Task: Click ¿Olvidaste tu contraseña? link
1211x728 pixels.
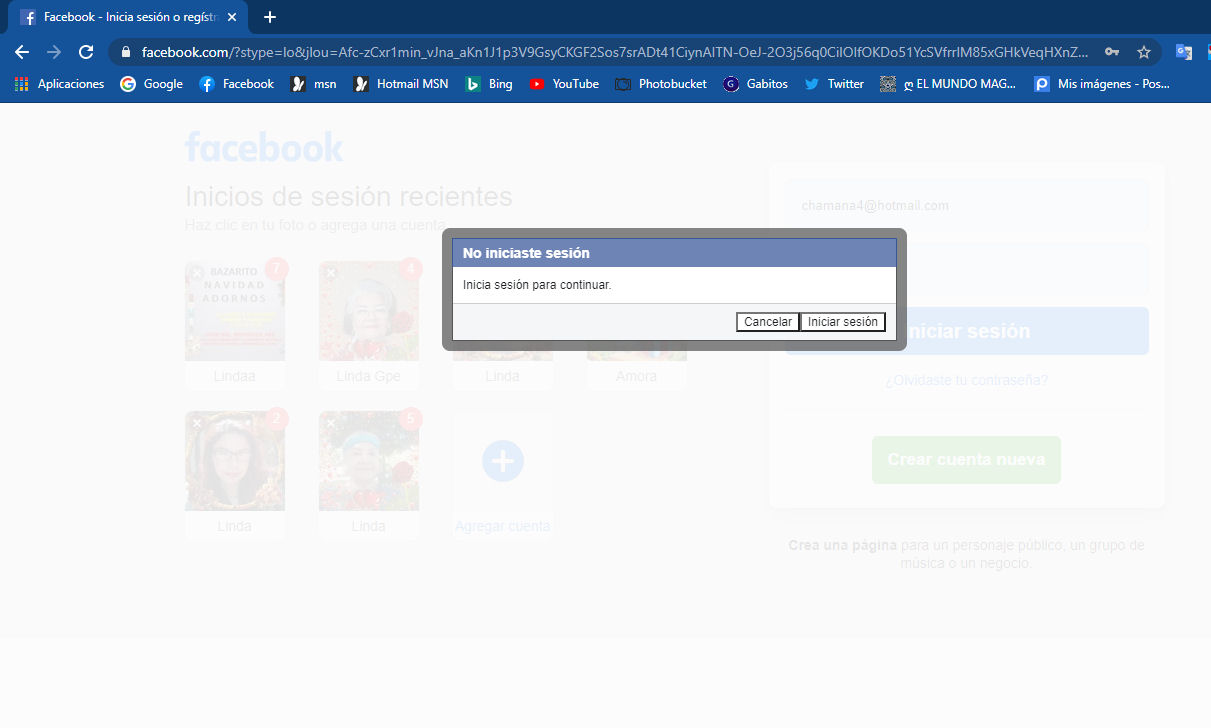Action: [967, 380]
